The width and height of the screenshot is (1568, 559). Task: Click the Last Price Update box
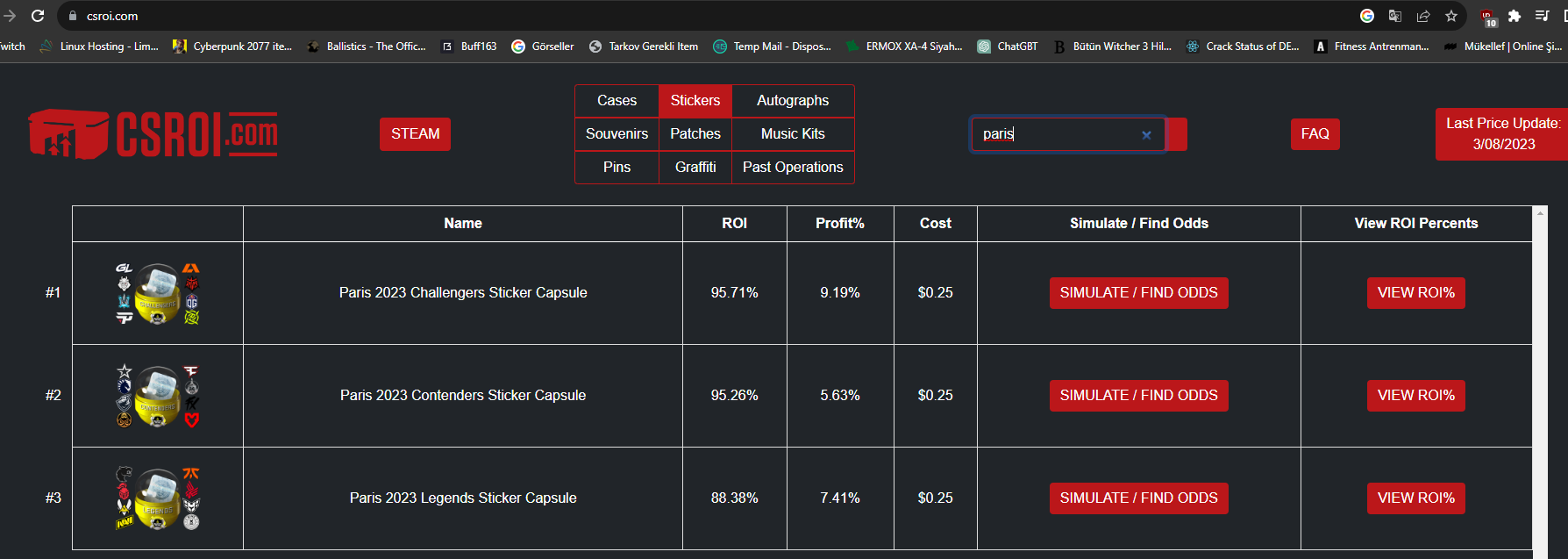click(1503, 134)
